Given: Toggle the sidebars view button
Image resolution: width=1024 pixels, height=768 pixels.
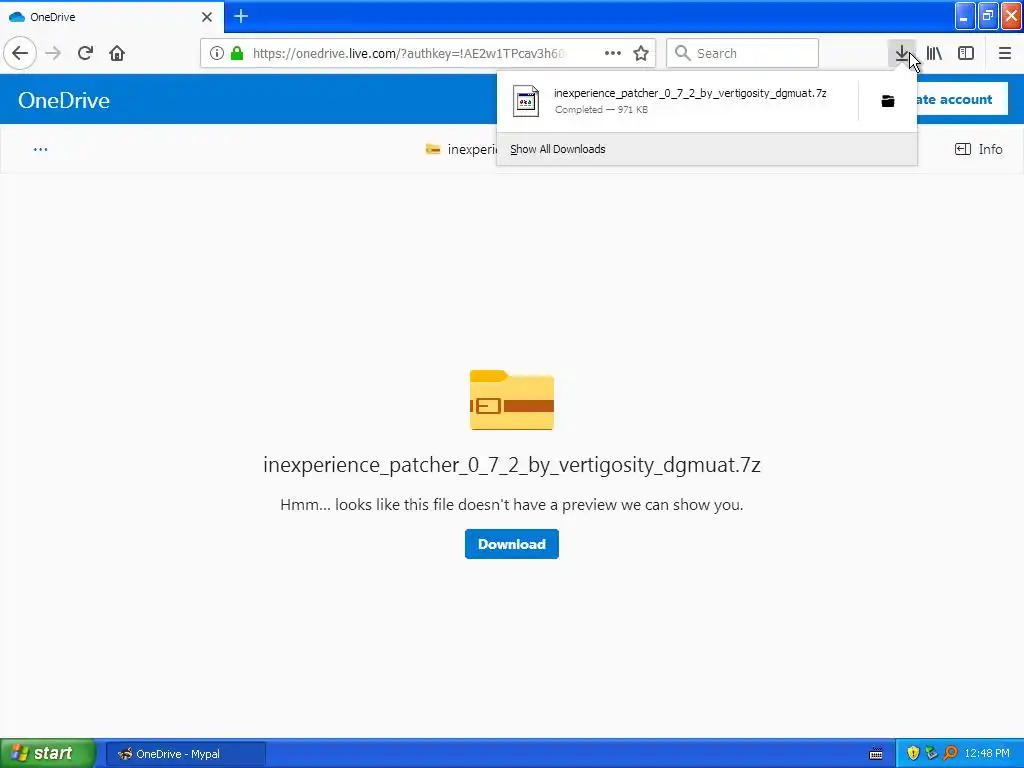Looking at the screenshot, I should tap(966, 53).
